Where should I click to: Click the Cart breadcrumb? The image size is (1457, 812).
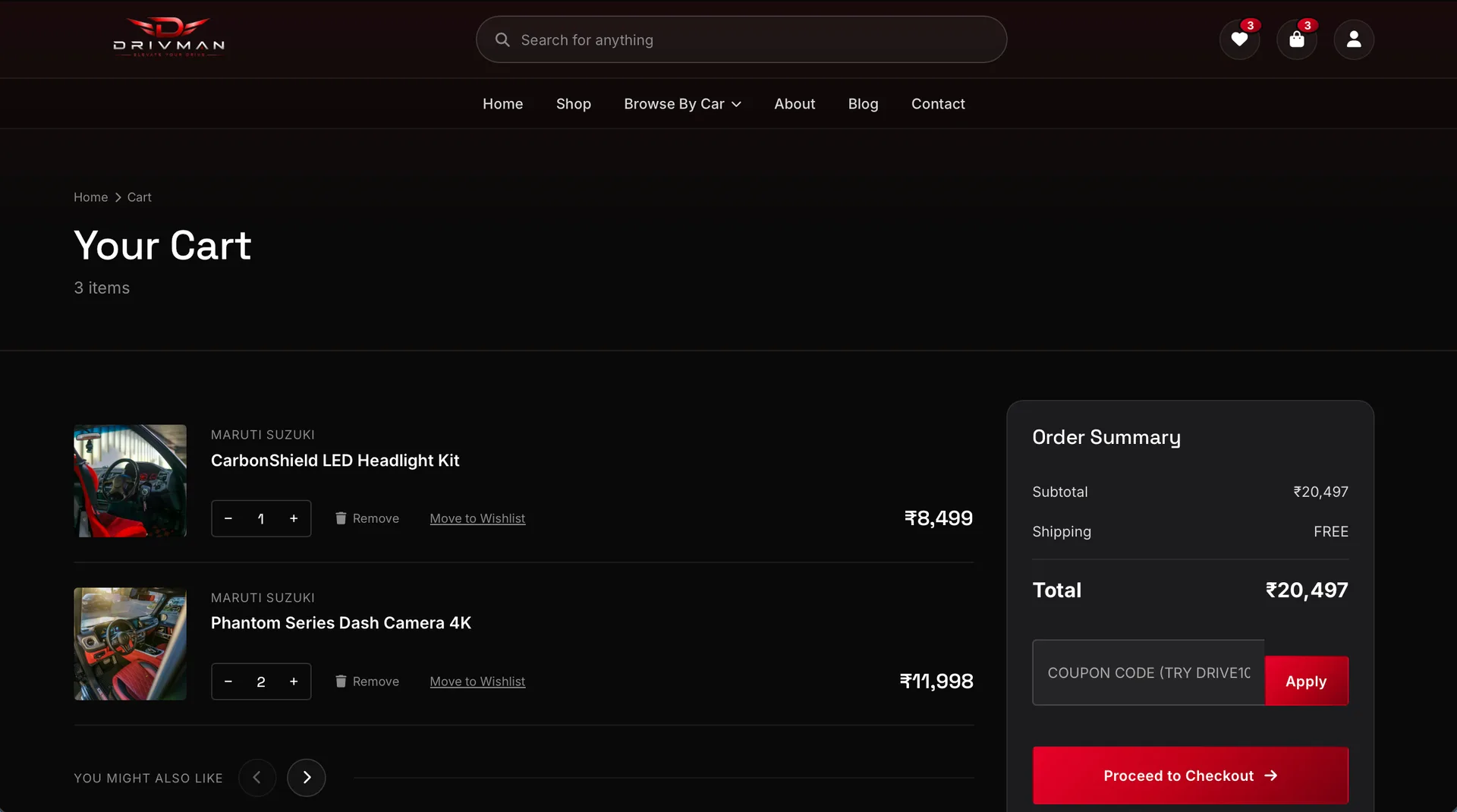[x=139, y=197]
